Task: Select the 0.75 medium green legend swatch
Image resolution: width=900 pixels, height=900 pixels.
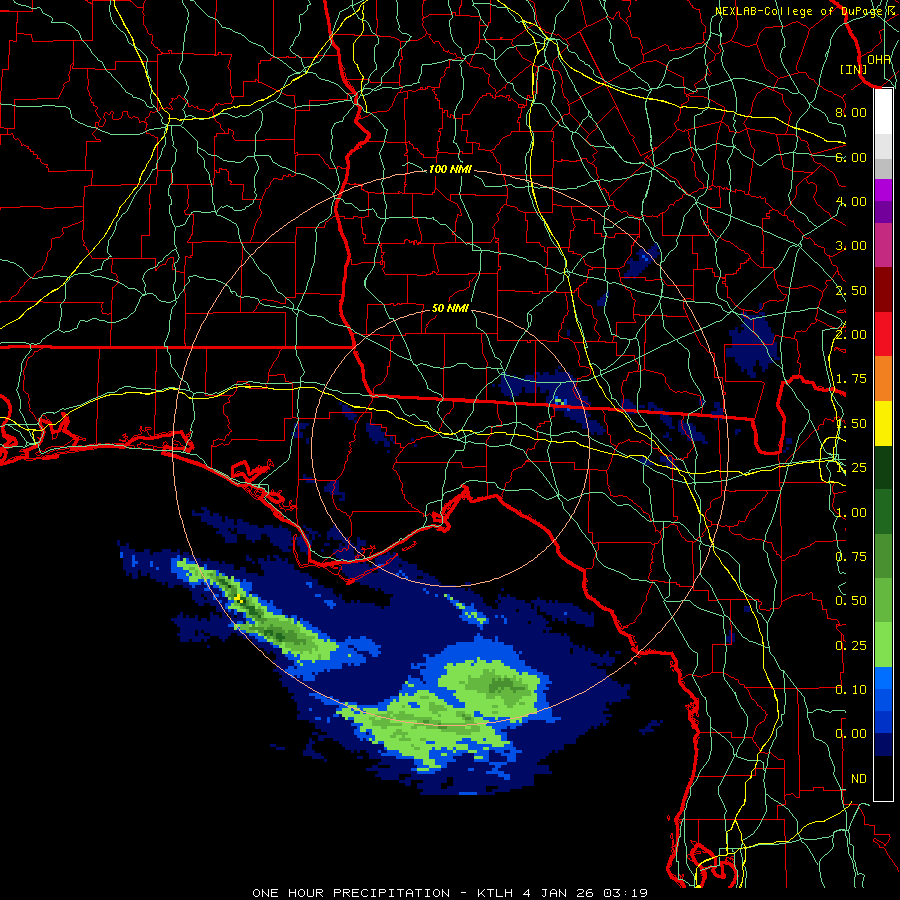Action: 883,556
